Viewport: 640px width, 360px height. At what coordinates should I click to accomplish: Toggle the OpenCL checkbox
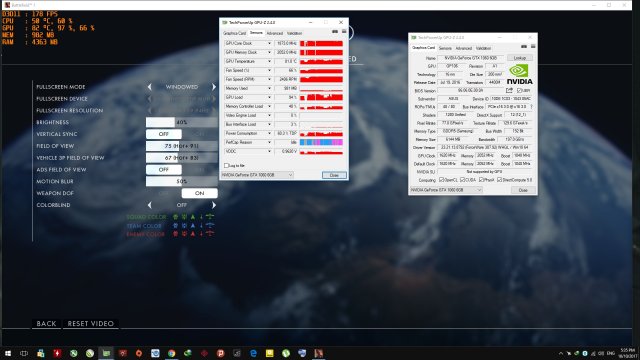click(x=441, y=180)
